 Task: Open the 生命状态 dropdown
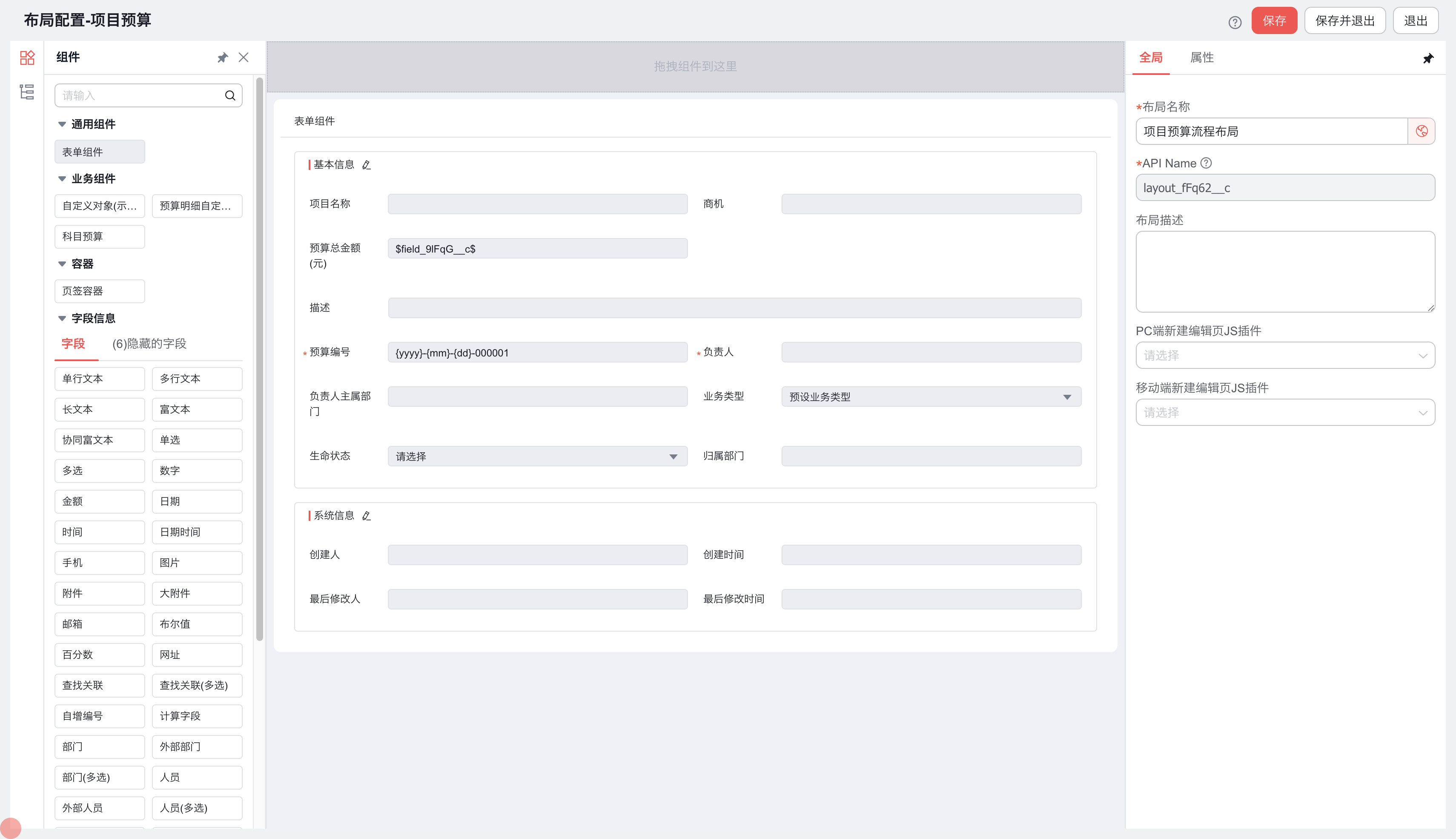[x=537, y=457]
